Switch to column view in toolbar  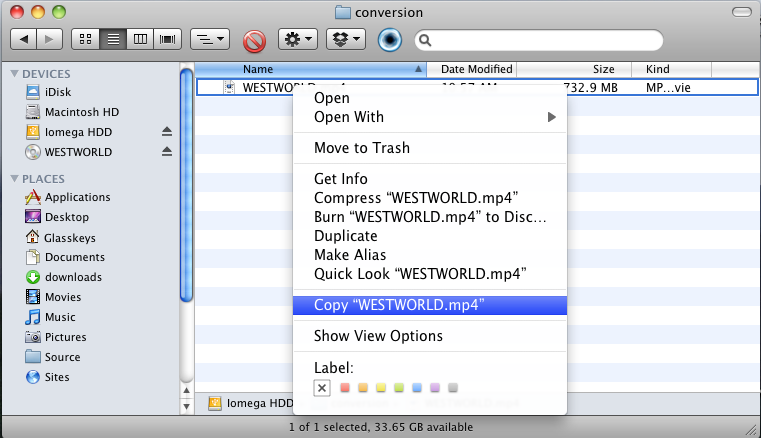pyautogui.click(x=141, y=40)
